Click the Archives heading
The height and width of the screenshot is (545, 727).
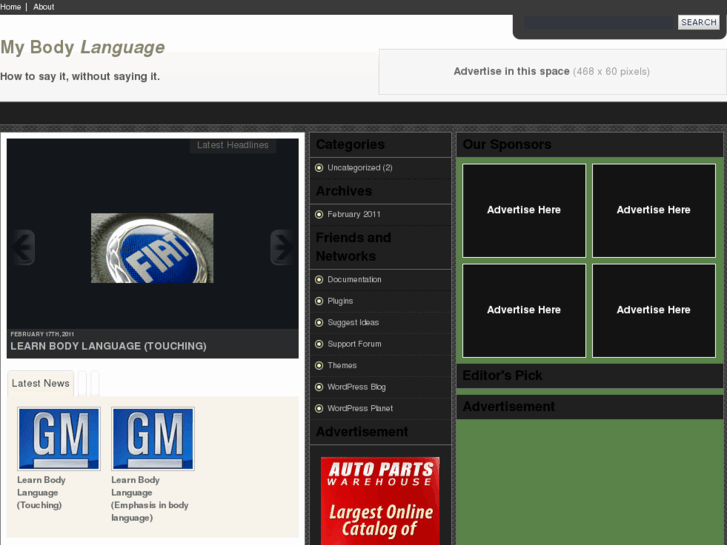tap(344, 191)
